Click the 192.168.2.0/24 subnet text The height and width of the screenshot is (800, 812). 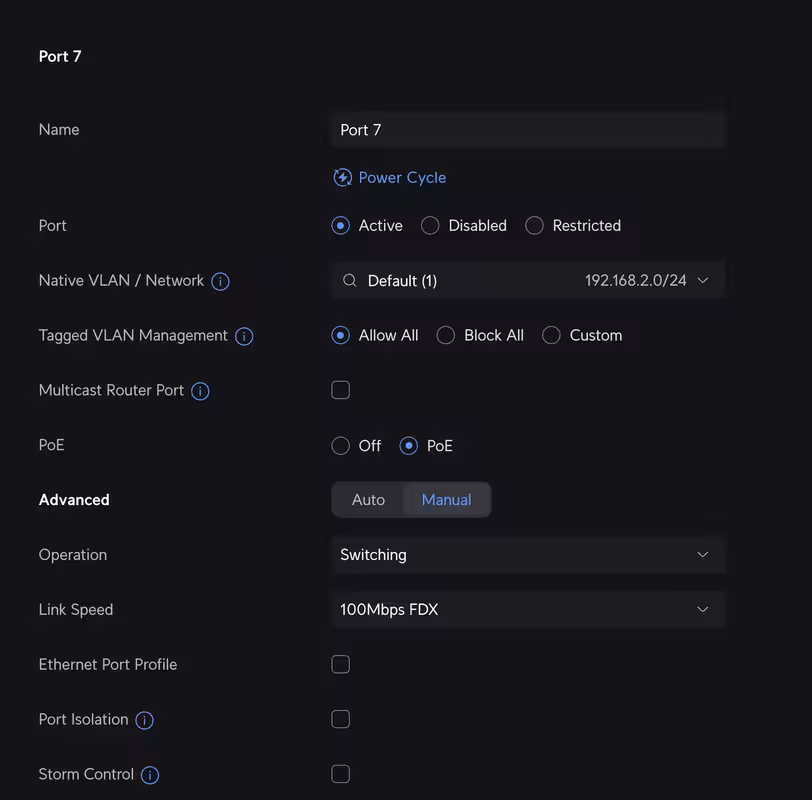click(x=635, y=281)
